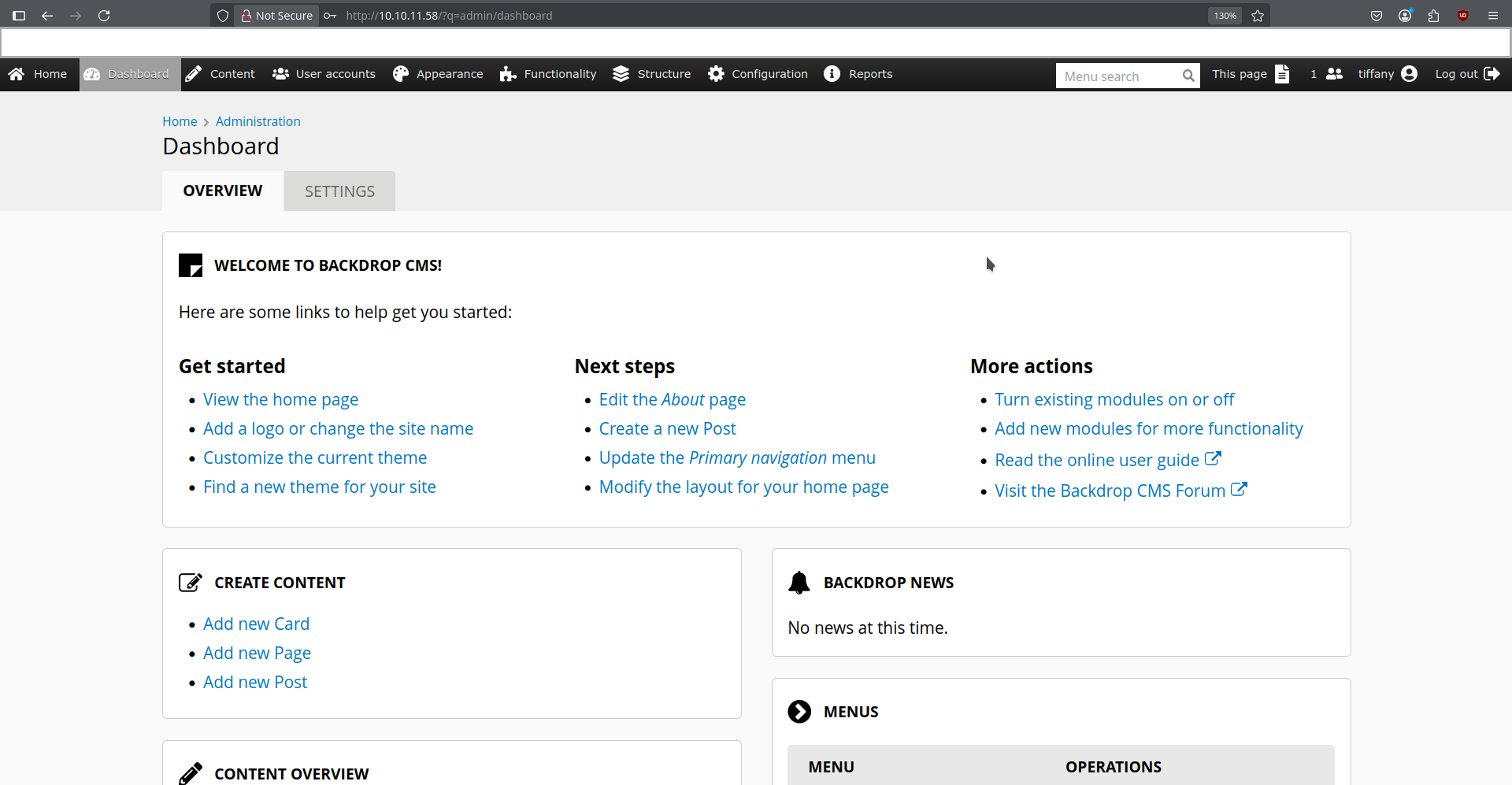Open Update the Primary navigation menu link
Viewport: 1512px width, 785px height.
coord(737,458)
